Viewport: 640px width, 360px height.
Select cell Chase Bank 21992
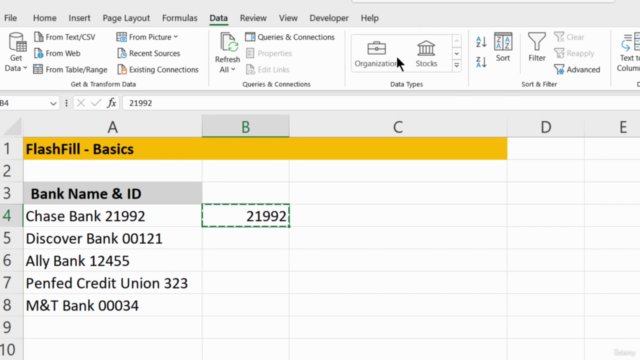click(x=113, y=216)
